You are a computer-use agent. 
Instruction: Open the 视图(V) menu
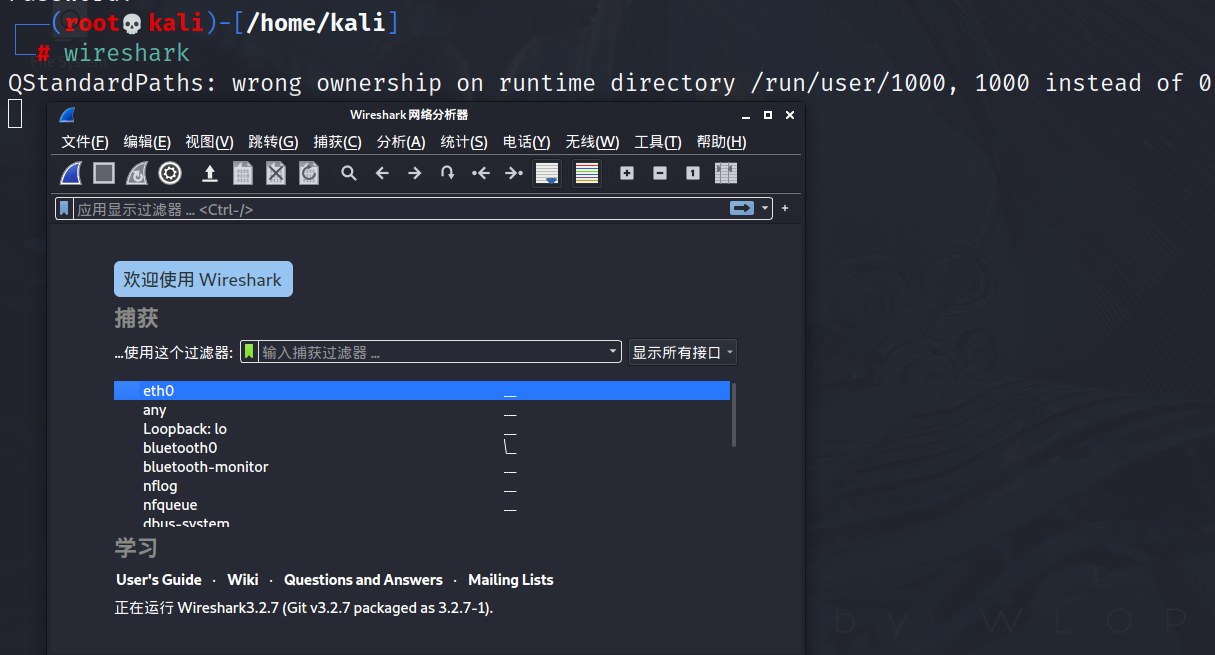pos(209,142)
